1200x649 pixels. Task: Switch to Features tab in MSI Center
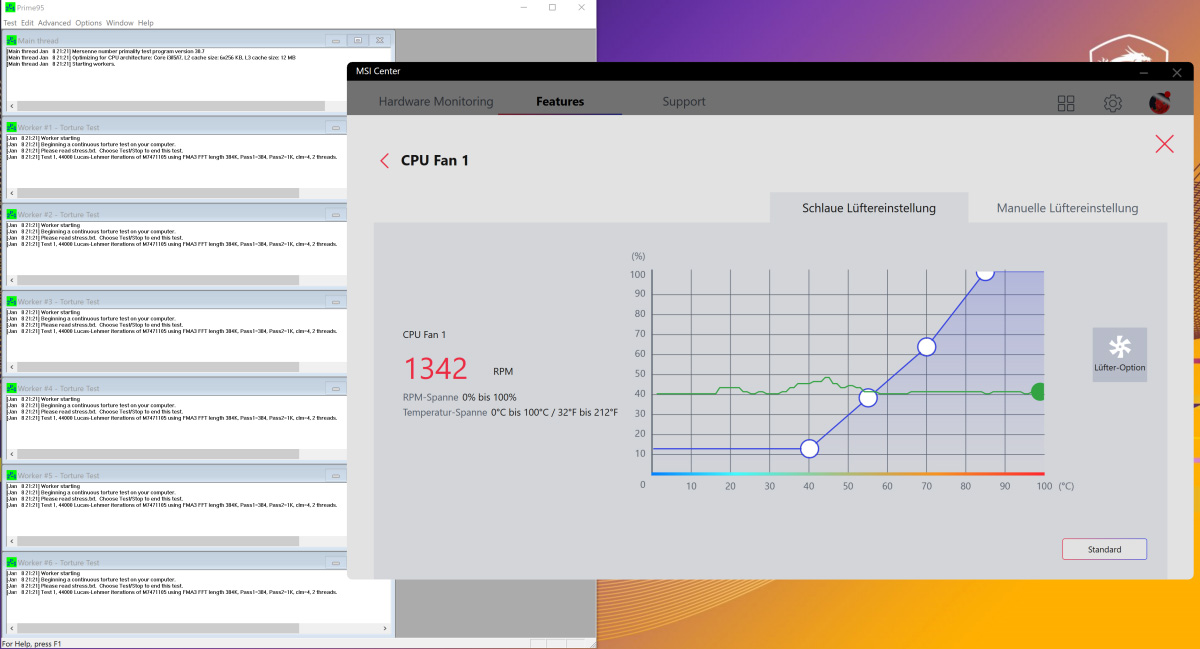coord(560,102)
